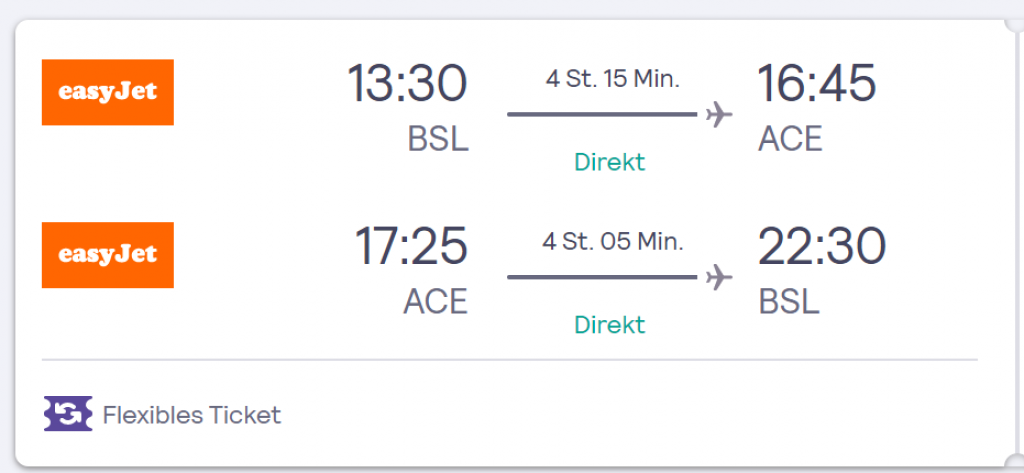Screen dimensions: 1024x473
Task: Click the Direkt label on the outbound flight
Action: click(x=609, y=162)
